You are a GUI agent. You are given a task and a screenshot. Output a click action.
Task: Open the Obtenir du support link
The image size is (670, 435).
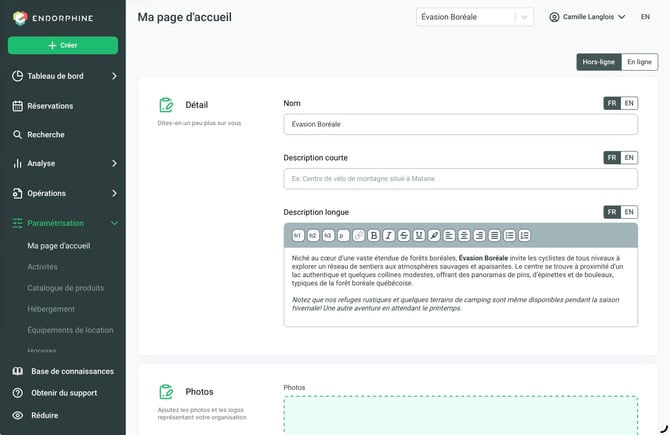click(64, 393)
